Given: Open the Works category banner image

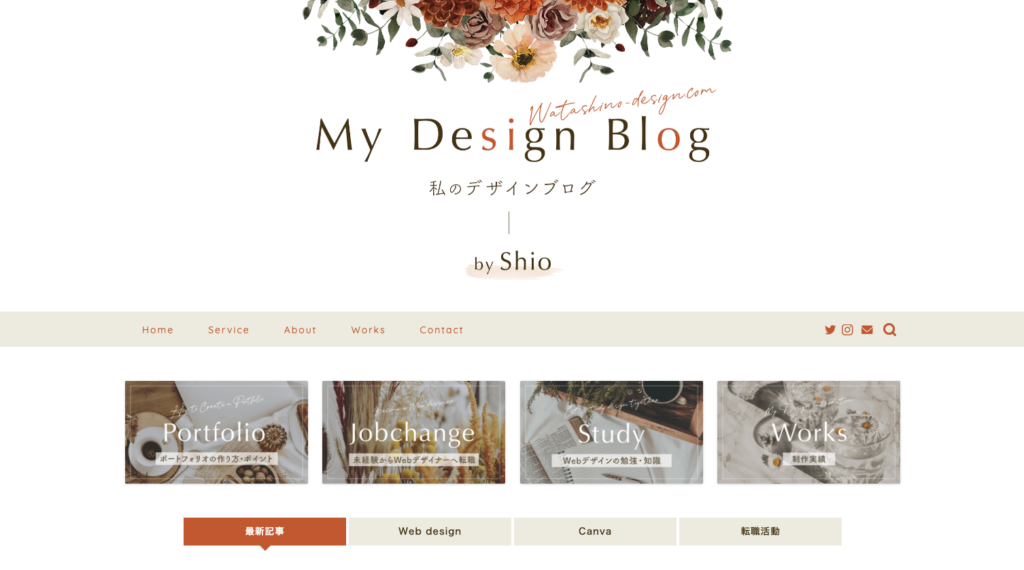Looking at the screenshot, I should (x=808, y=432).
